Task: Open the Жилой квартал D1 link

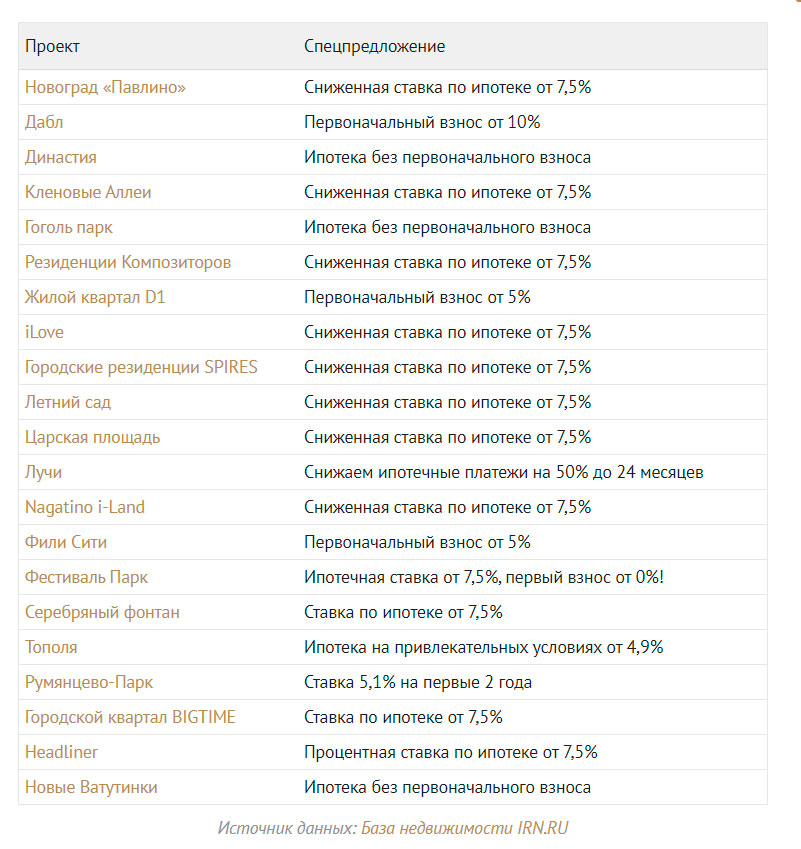Action: (95, 297)
